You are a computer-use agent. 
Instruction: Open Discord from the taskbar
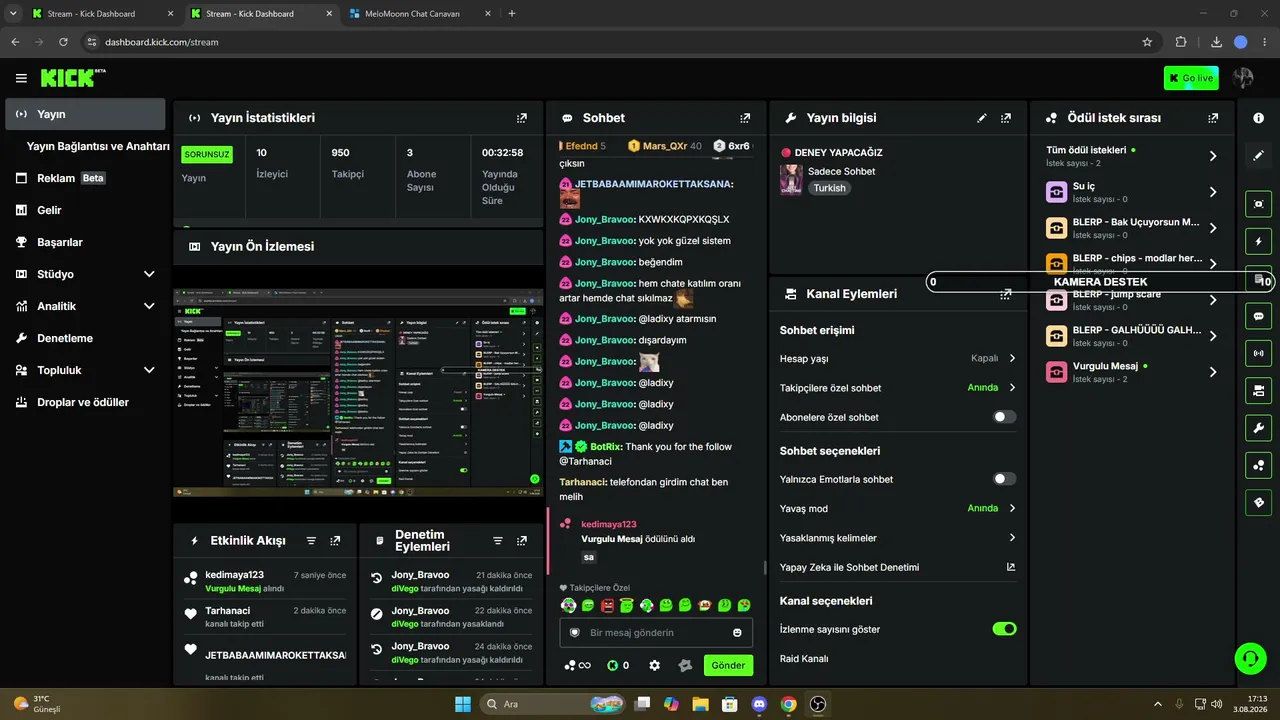tap(759, 704)
